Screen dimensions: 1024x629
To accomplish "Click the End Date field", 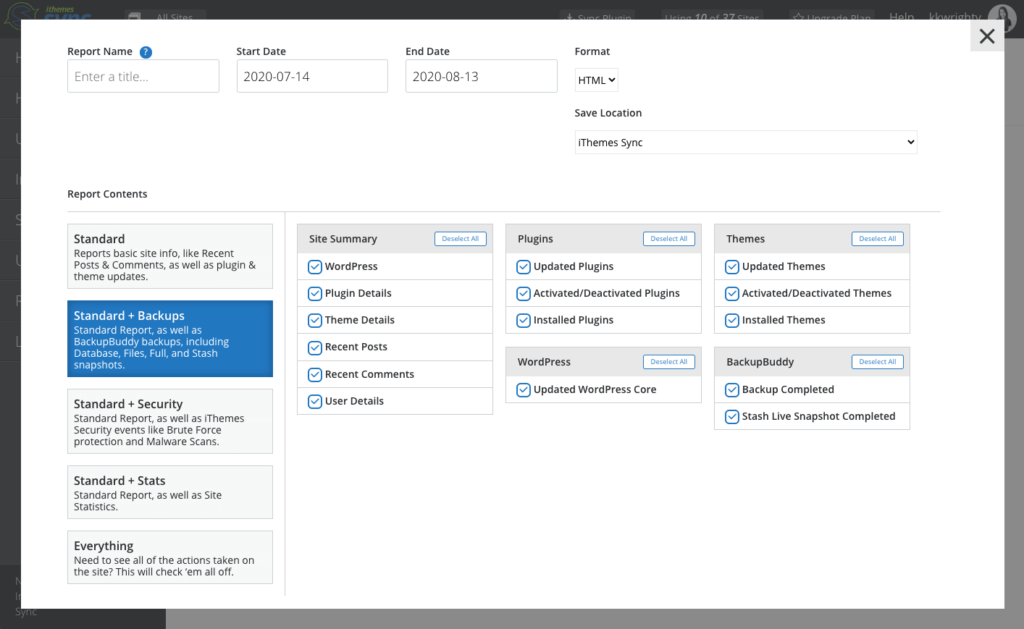I will click(x=481, y=76).
